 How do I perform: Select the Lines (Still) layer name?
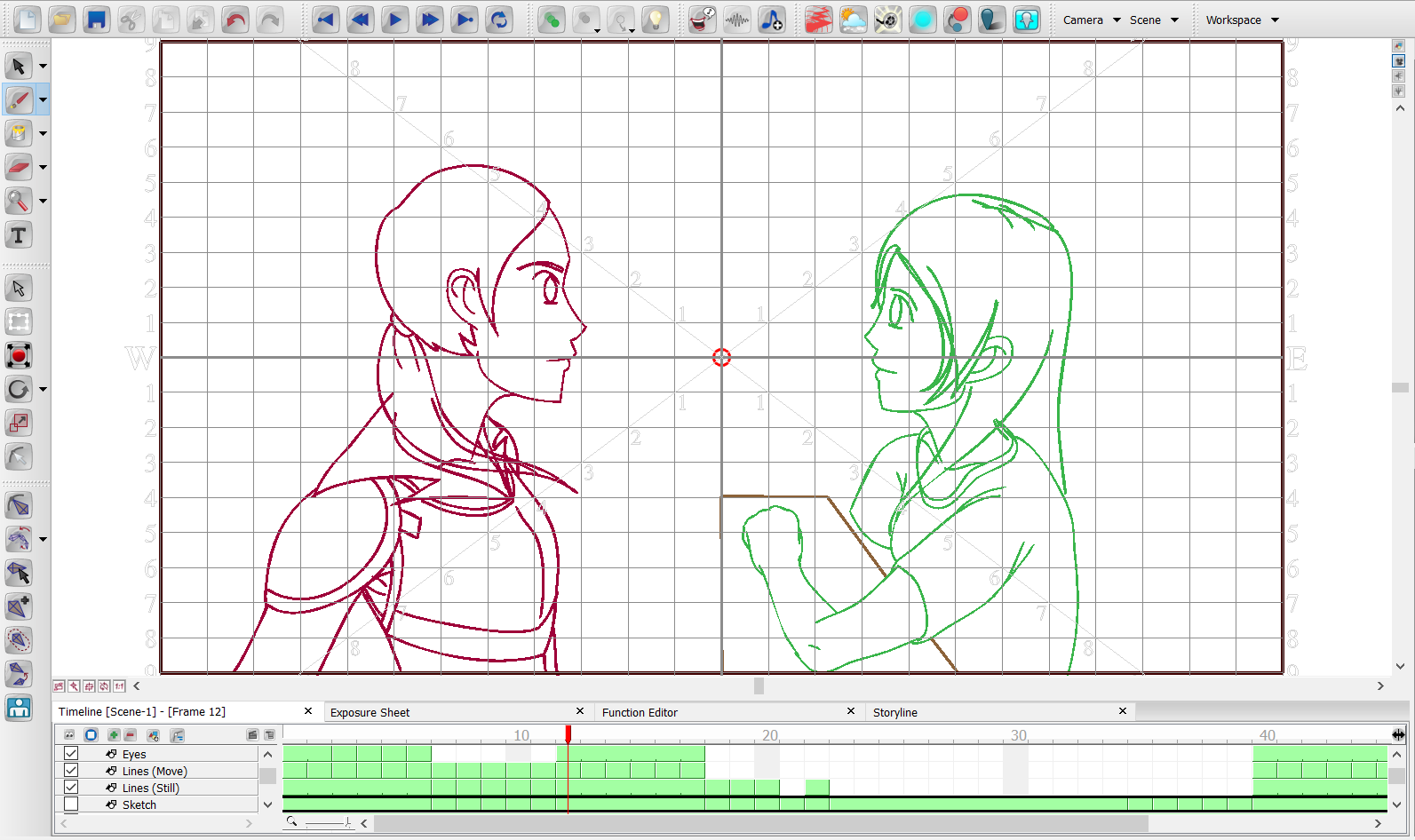pos(150,788)
